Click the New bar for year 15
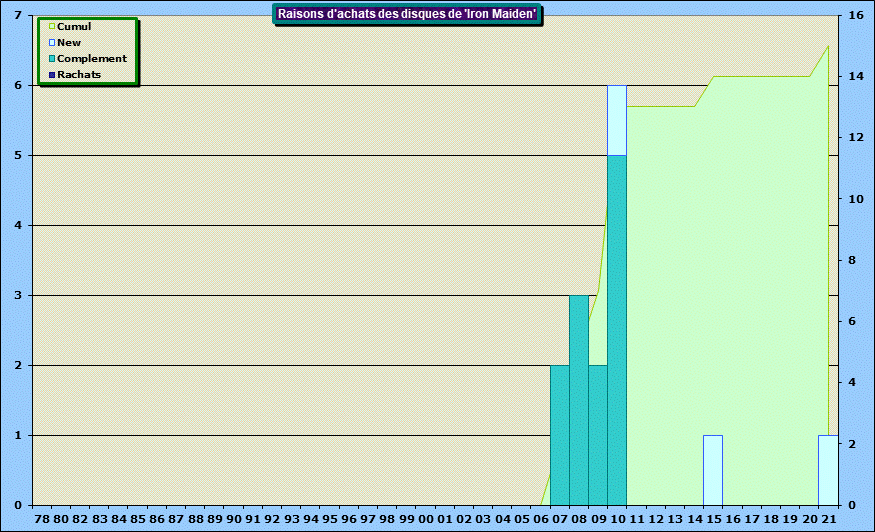The width and height of the screenshot is (875, 532). coord(712,470)
